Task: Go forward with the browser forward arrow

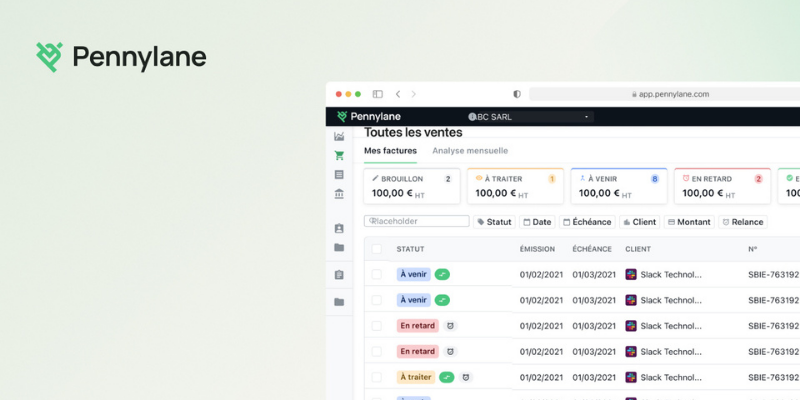Action: [x=413, y=94]
